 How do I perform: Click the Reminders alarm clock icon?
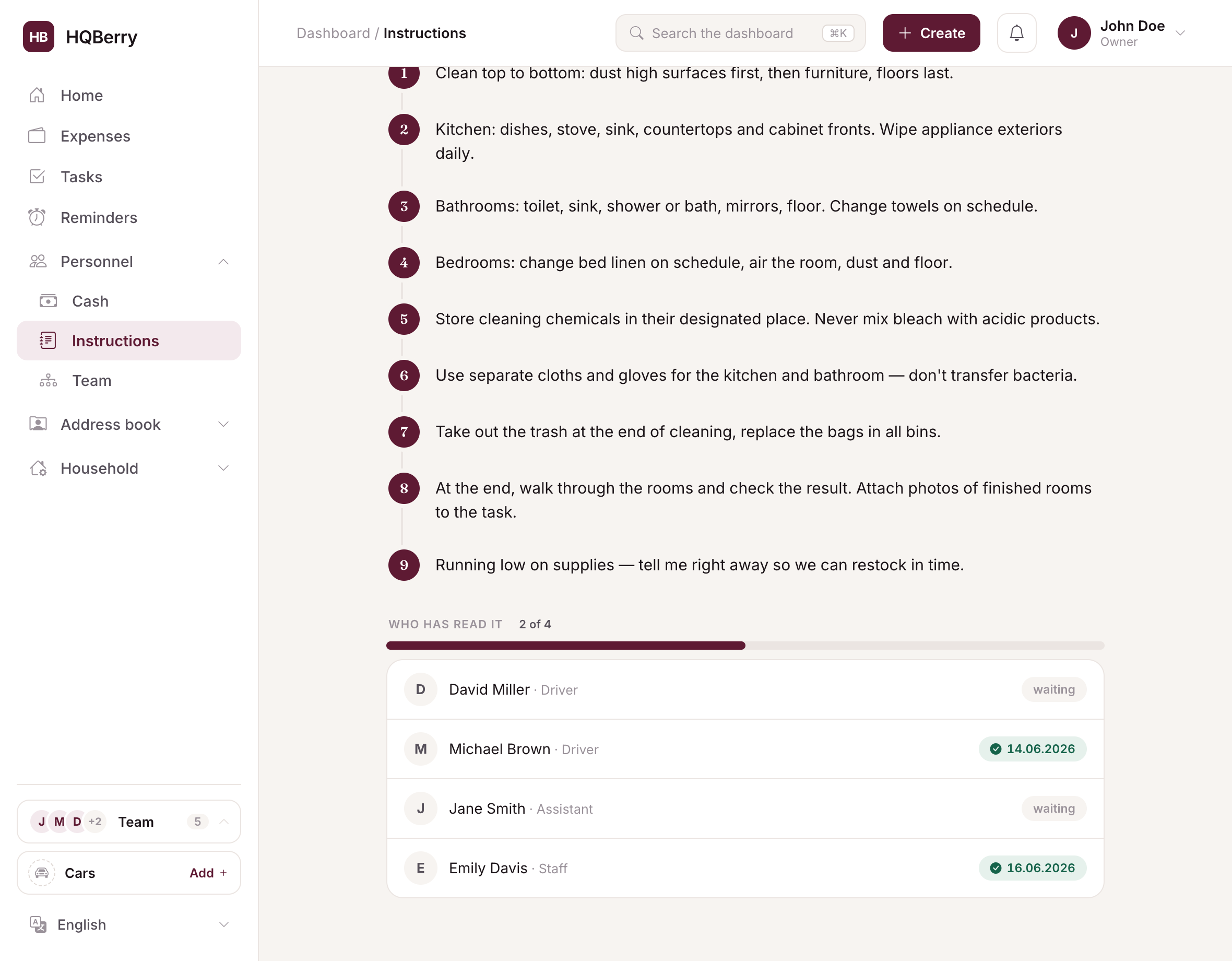37,217
